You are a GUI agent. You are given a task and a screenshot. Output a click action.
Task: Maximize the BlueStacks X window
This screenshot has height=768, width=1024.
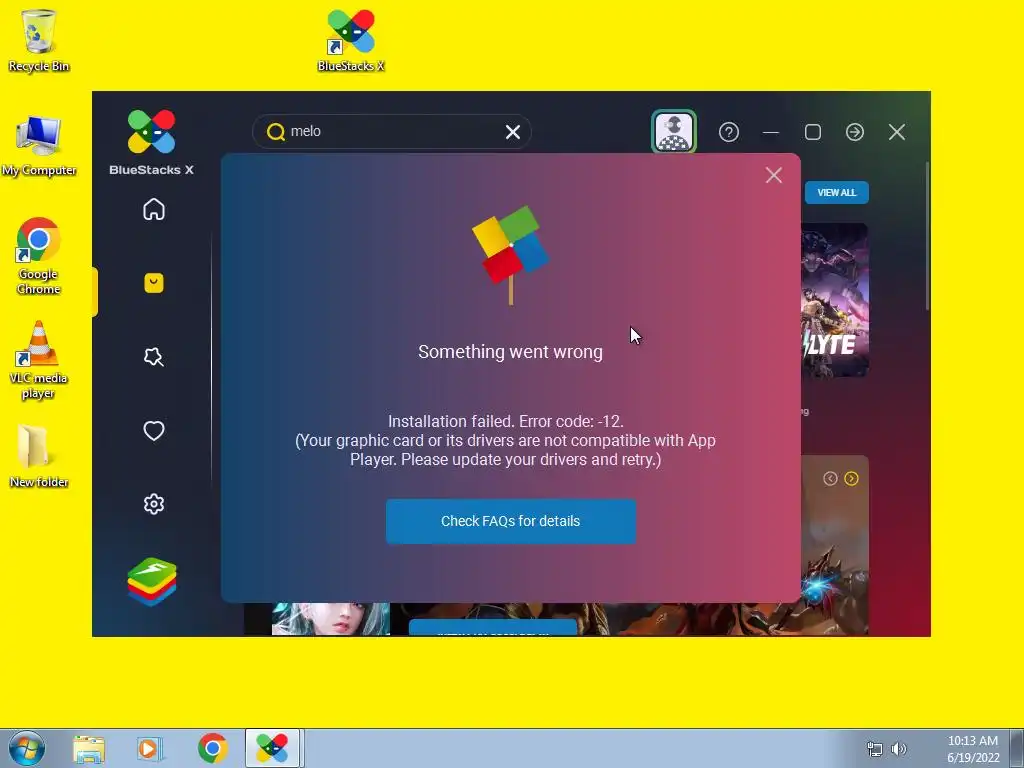coord(813,132)
